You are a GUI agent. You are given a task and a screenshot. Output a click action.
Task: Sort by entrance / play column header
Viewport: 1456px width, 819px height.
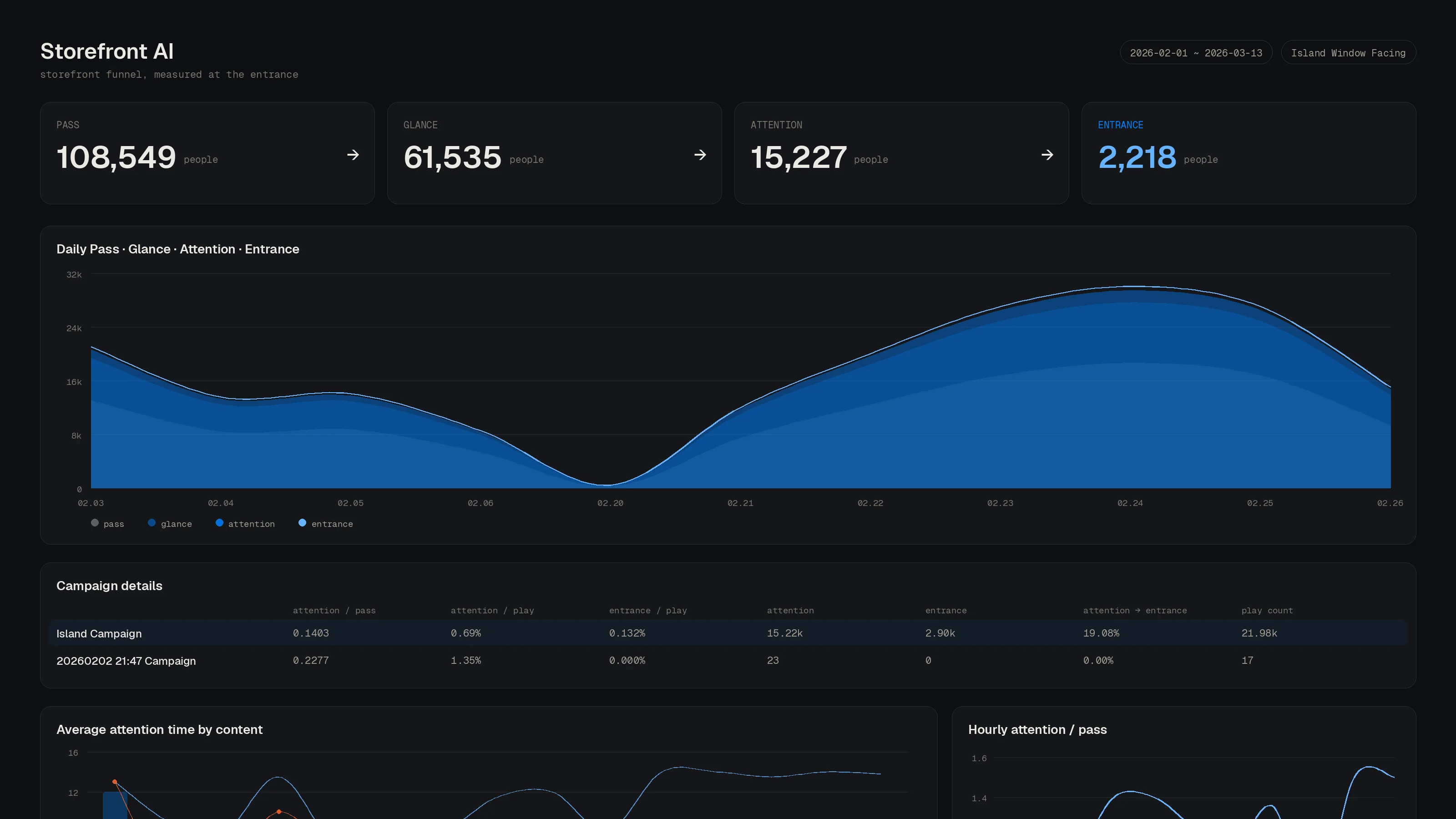pyautogui.click(x=648, y=611)
